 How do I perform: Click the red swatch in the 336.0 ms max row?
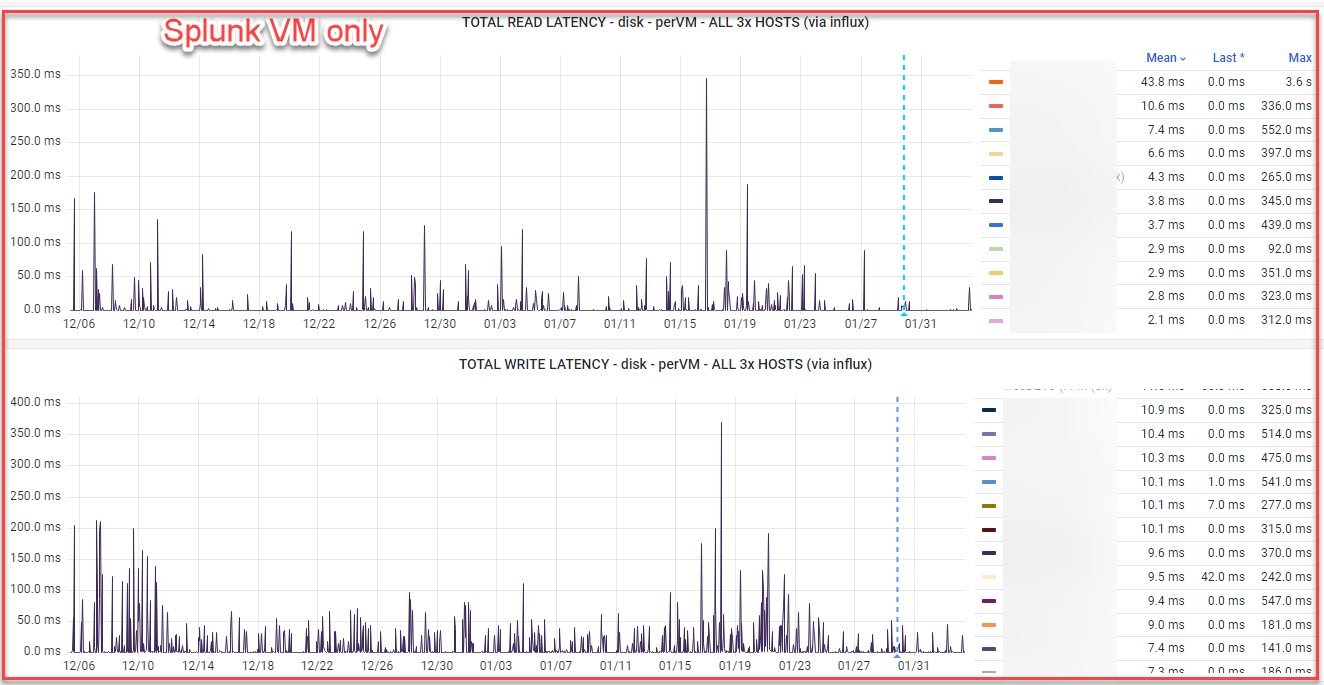pos(995,106)
